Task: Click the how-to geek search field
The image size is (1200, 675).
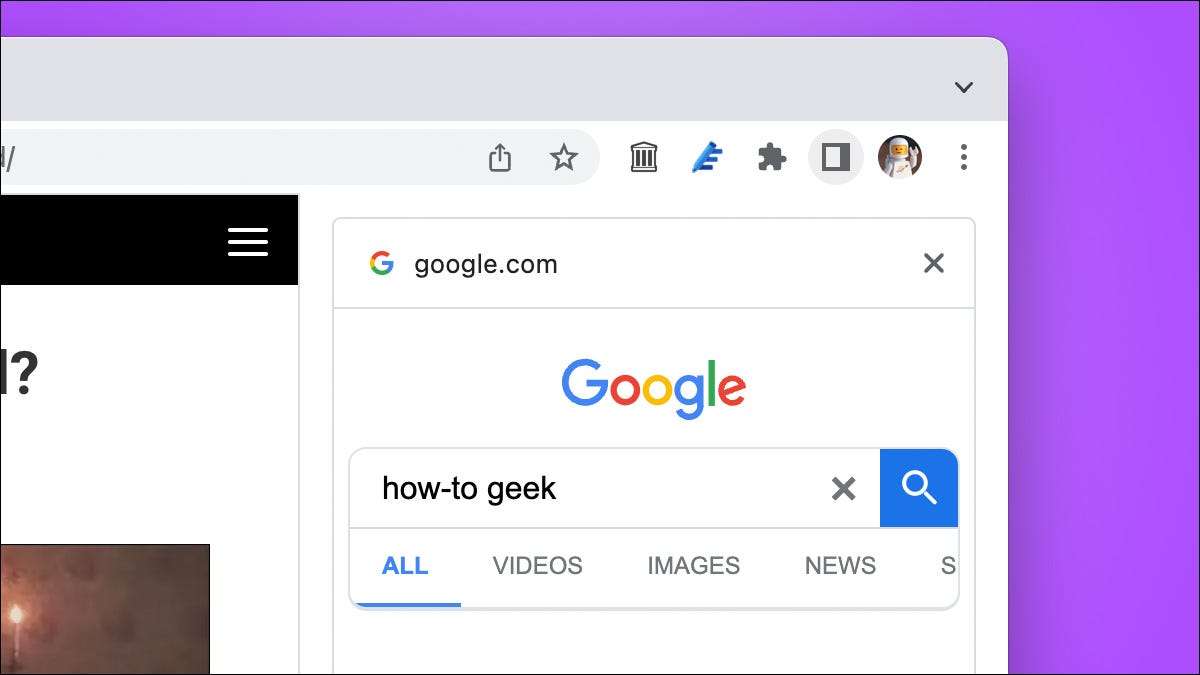Action: coord(590,488)
